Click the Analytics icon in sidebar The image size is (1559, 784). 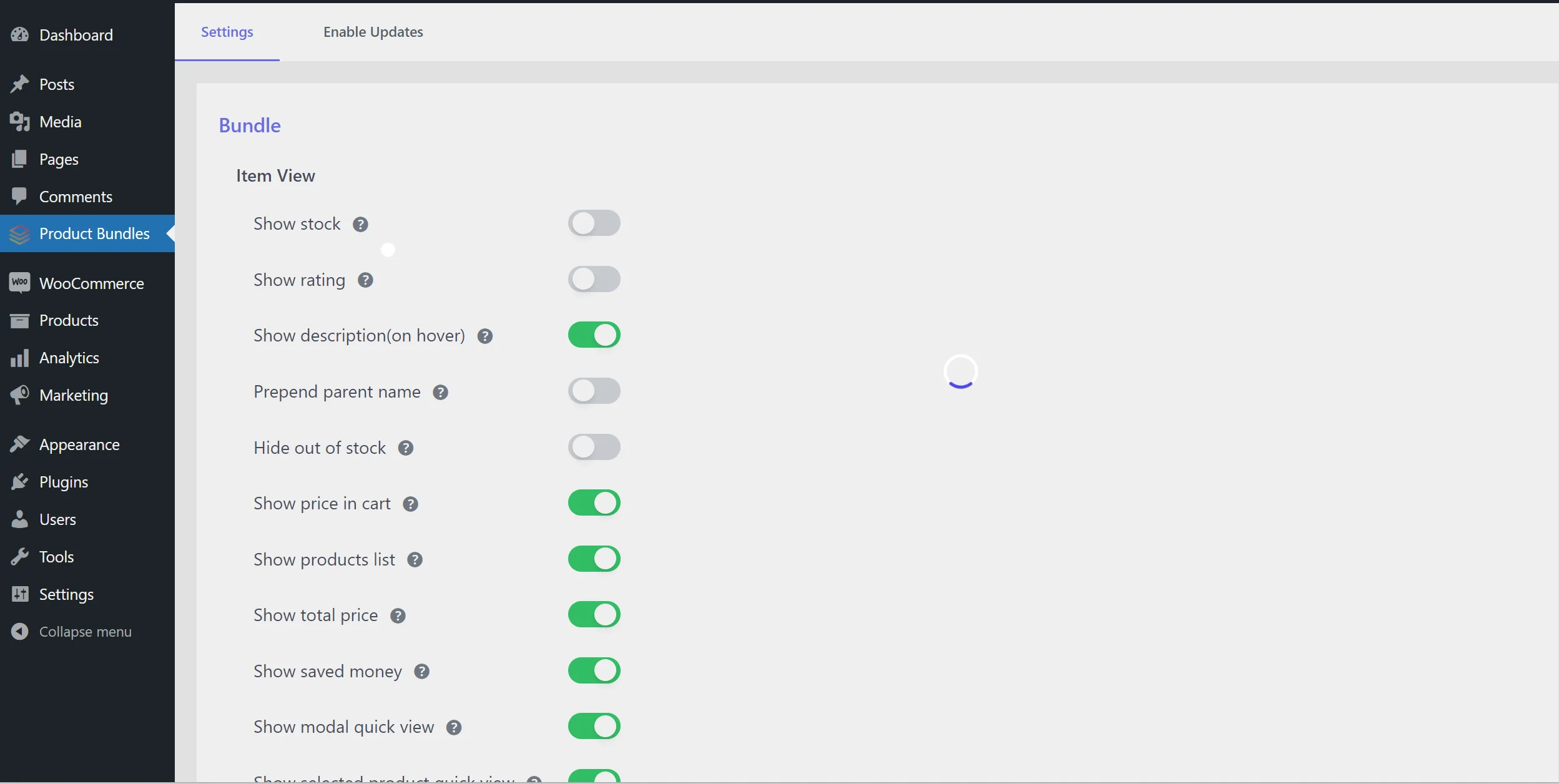[x=20, y=356]
